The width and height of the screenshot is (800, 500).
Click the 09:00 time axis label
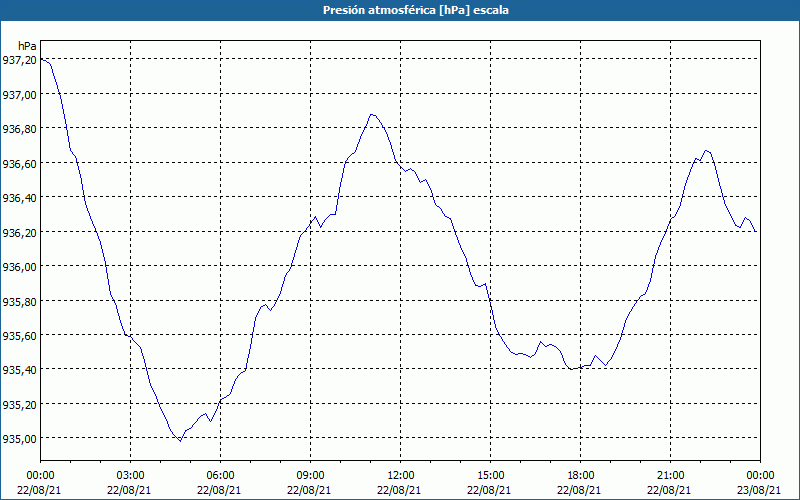[x=310, y=476]
